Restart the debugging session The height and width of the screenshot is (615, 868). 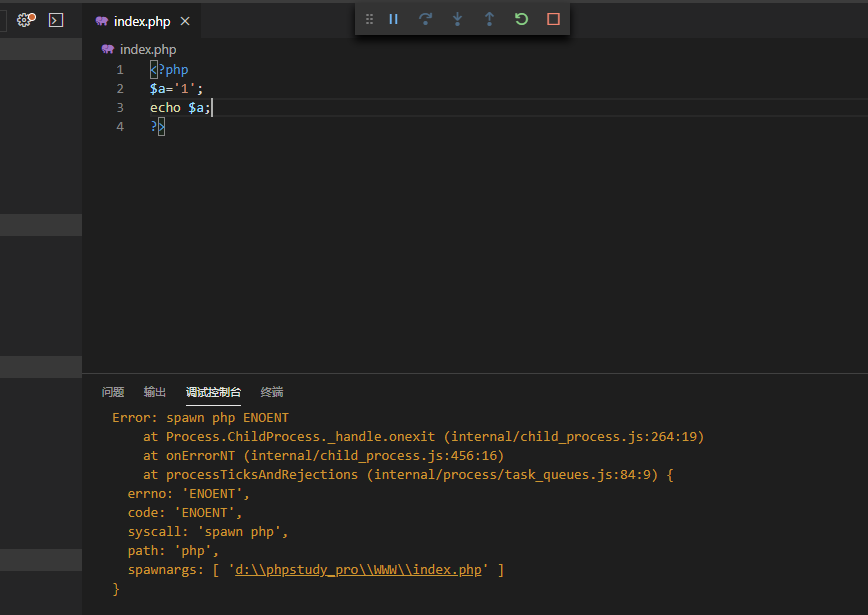pyautogui.click(x=521, y=19)
